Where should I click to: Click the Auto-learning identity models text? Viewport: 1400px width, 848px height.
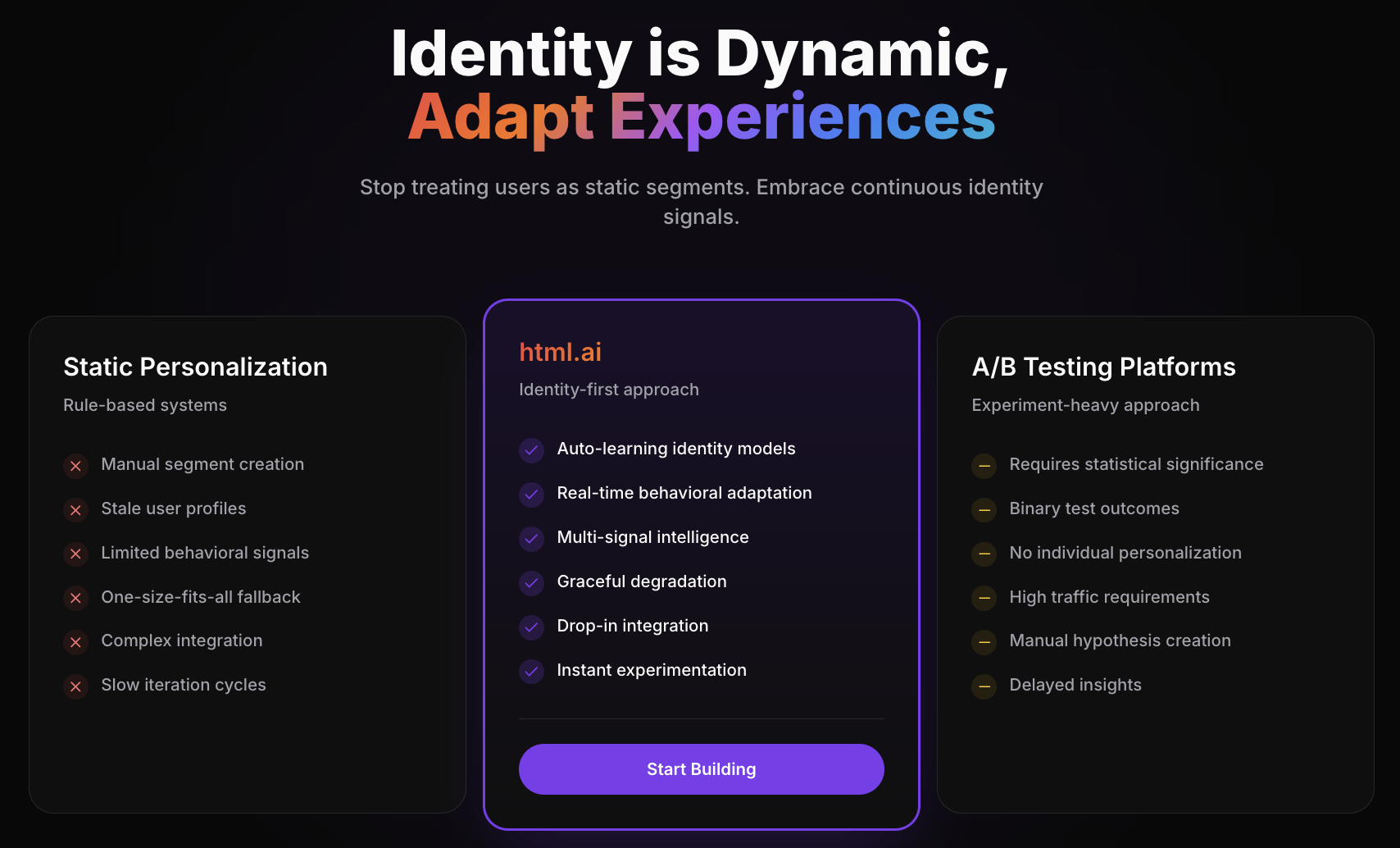676,449
